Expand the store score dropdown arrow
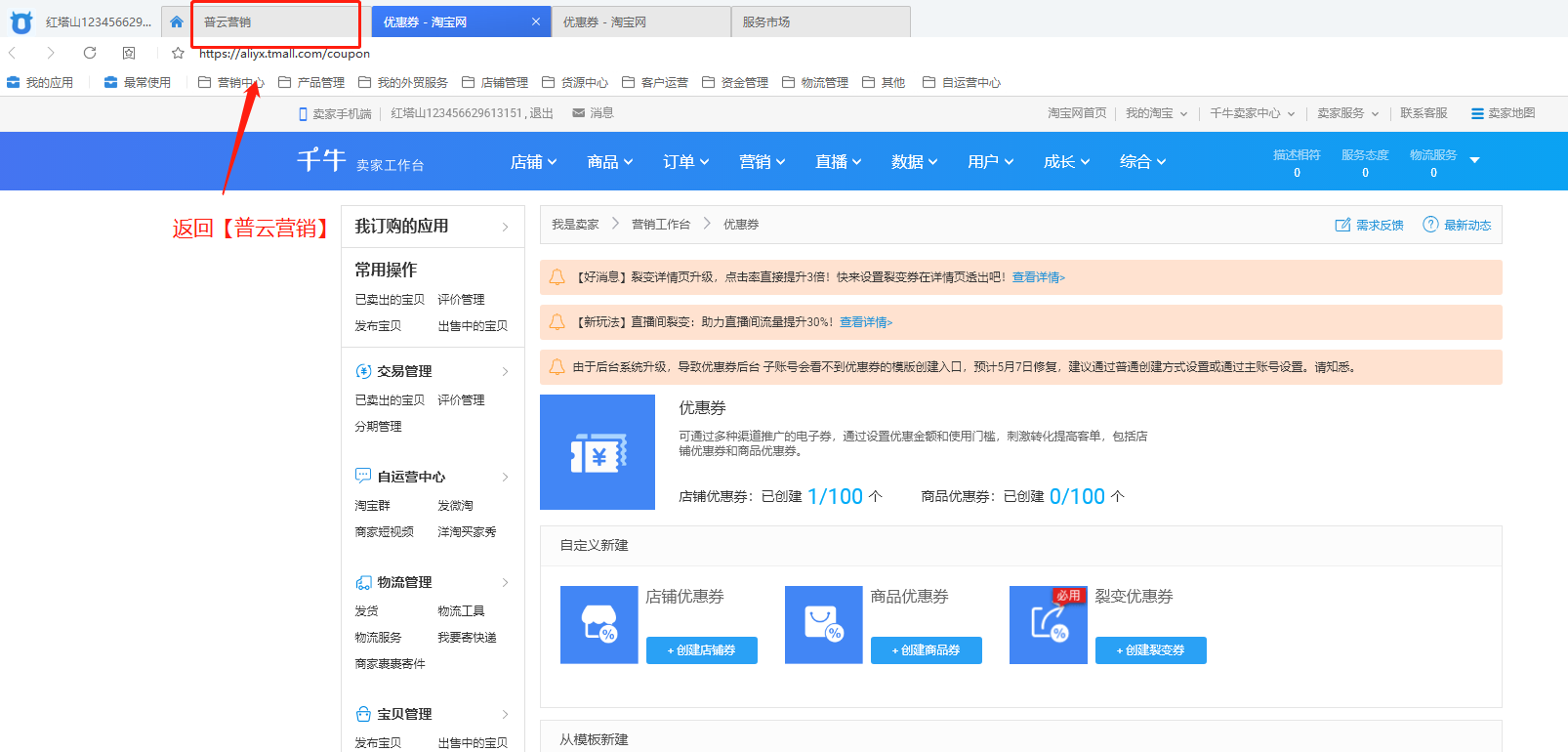The height and width of the screenshot is (752, 1568). pos(1474,160)
